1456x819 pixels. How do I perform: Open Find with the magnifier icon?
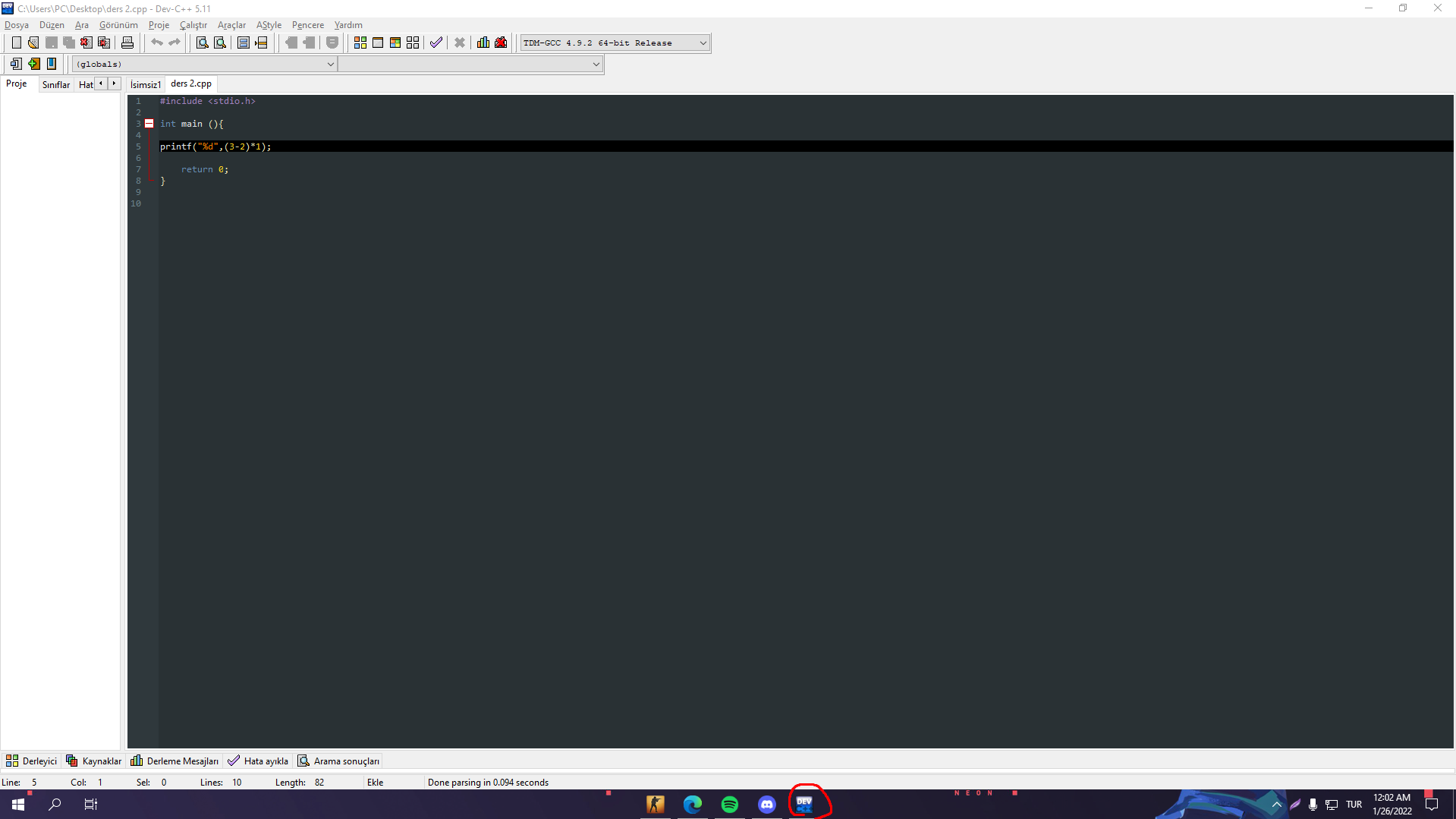203,43
